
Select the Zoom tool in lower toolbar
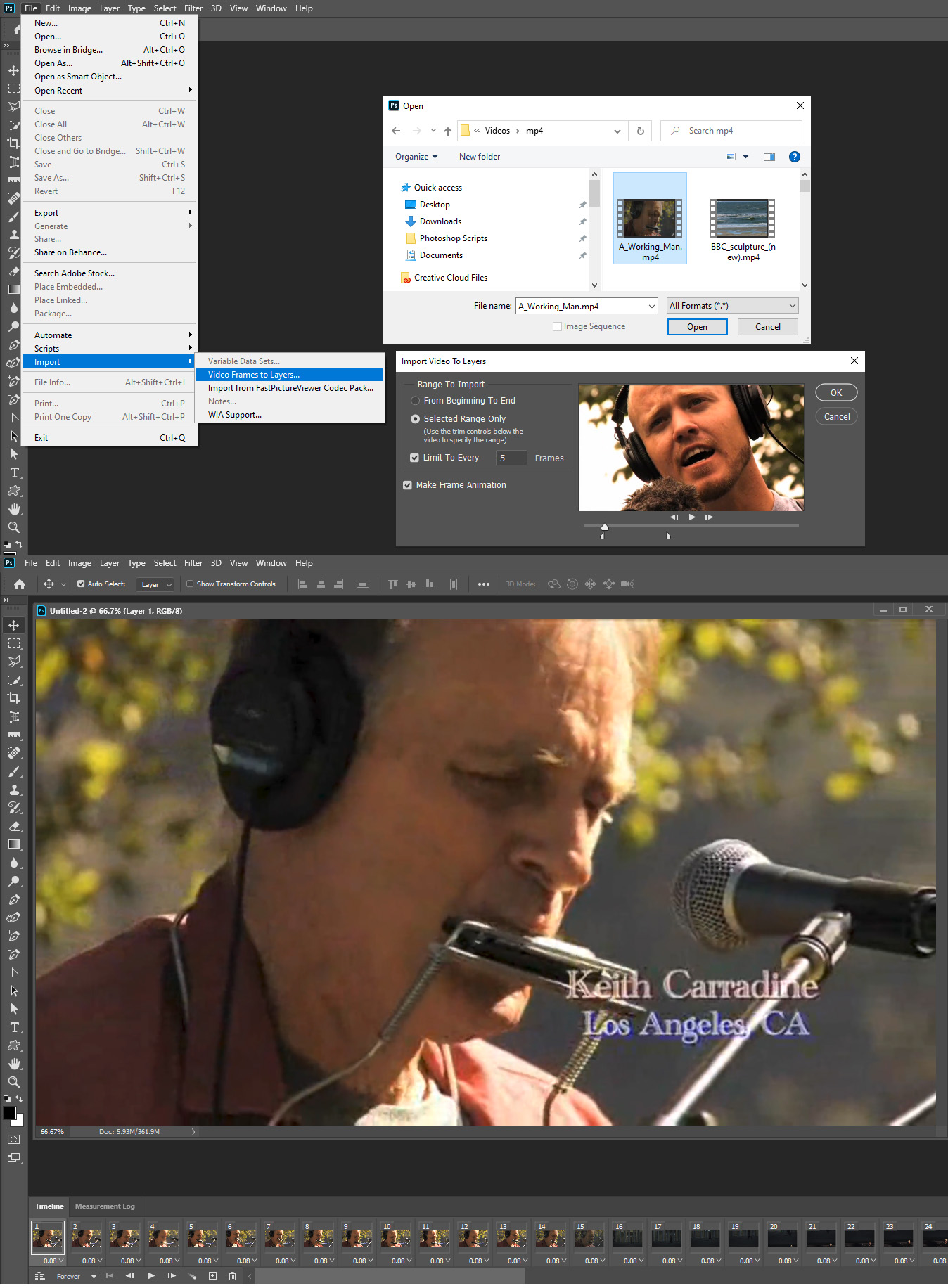pyautogui.click(x=14, y=1082)
